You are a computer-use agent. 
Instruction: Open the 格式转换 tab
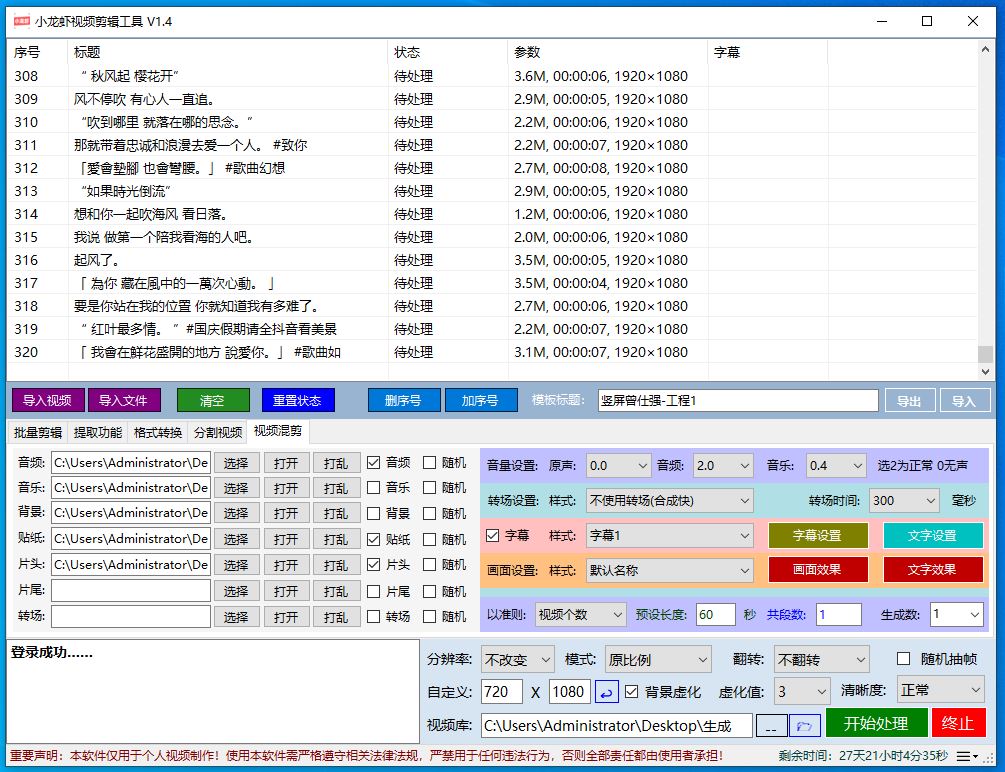point(158,432)
